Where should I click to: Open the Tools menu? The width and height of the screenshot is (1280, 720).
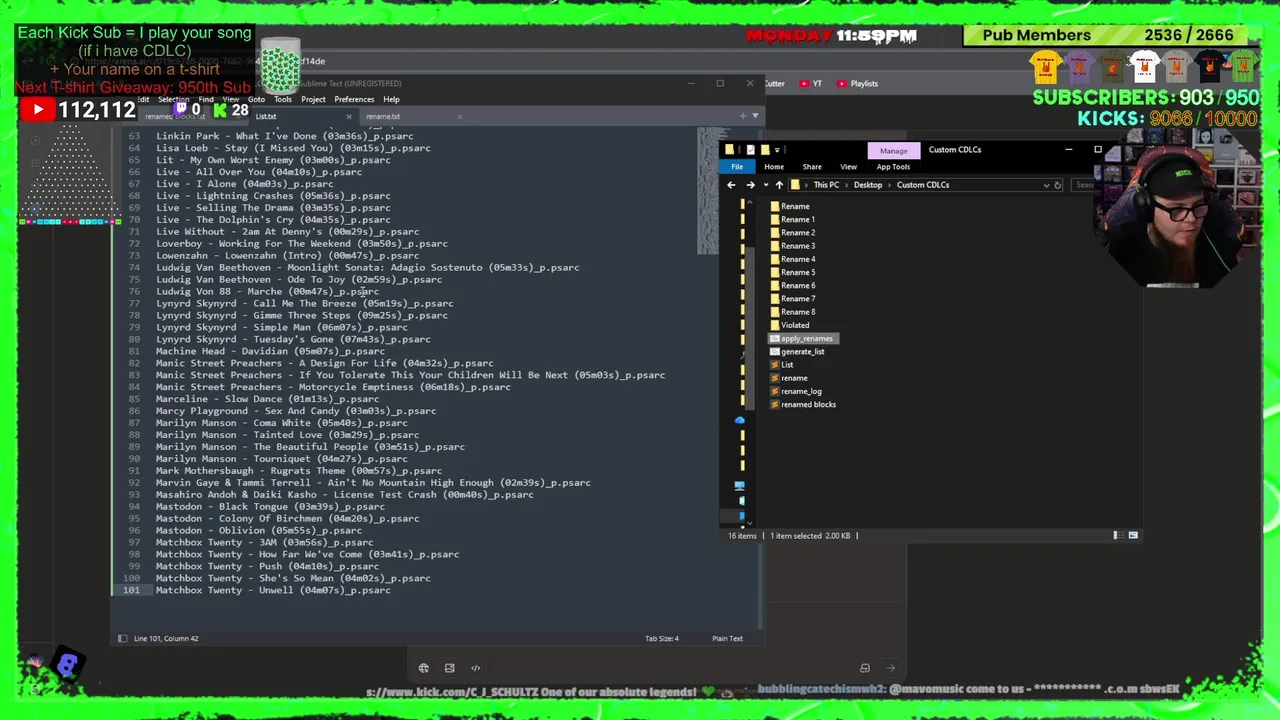pos(283,99)
